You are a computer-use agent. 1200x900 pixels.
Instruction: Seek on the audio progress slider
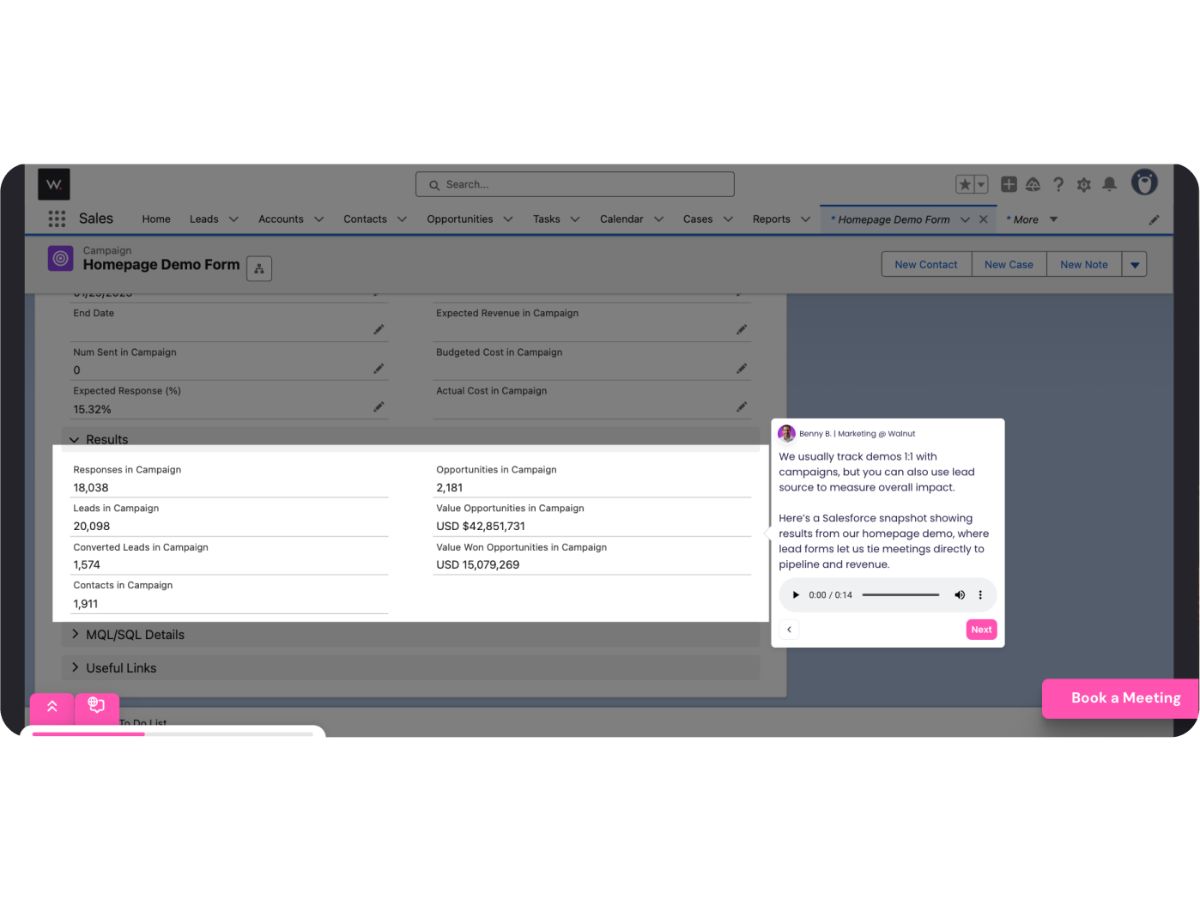901,595
